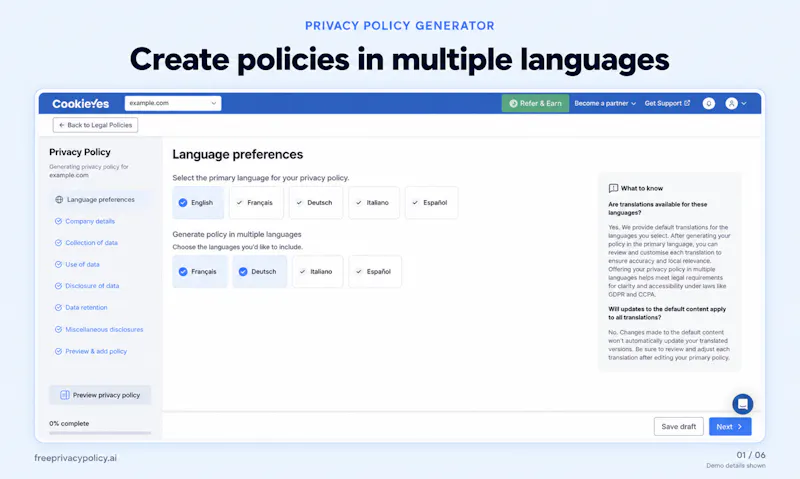Click the Refer & Earn button
Screen dimensions: 800x479
[535, 103]
